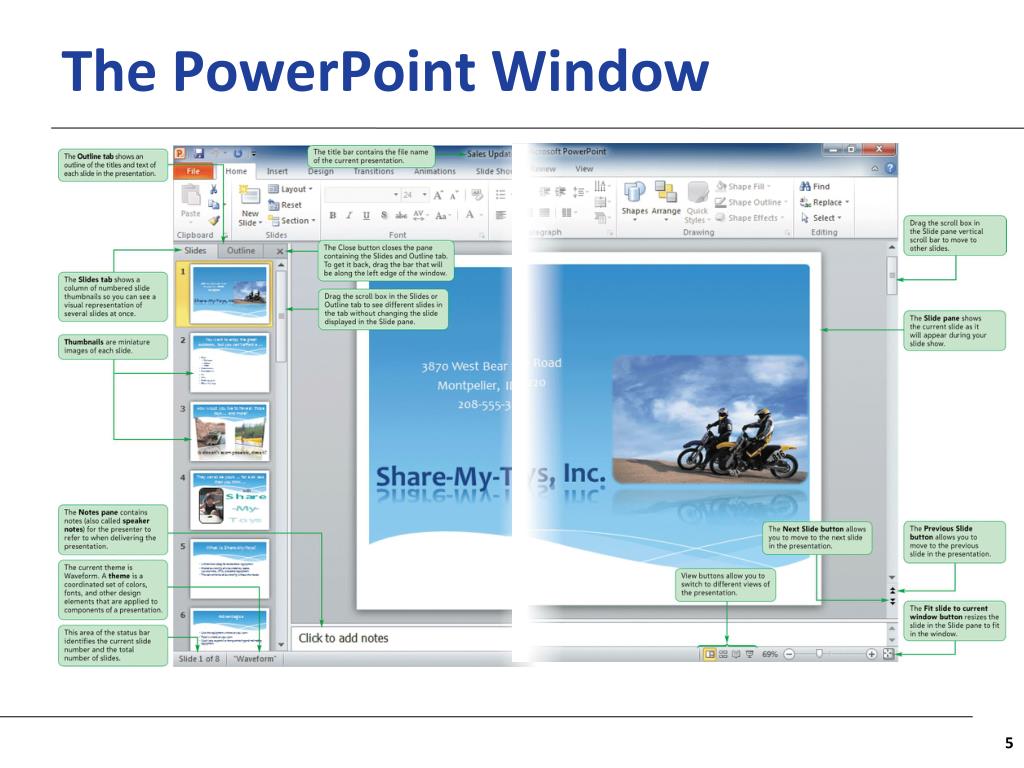
Task: Click the Find binoculars icon
Action: click(805, 186)
